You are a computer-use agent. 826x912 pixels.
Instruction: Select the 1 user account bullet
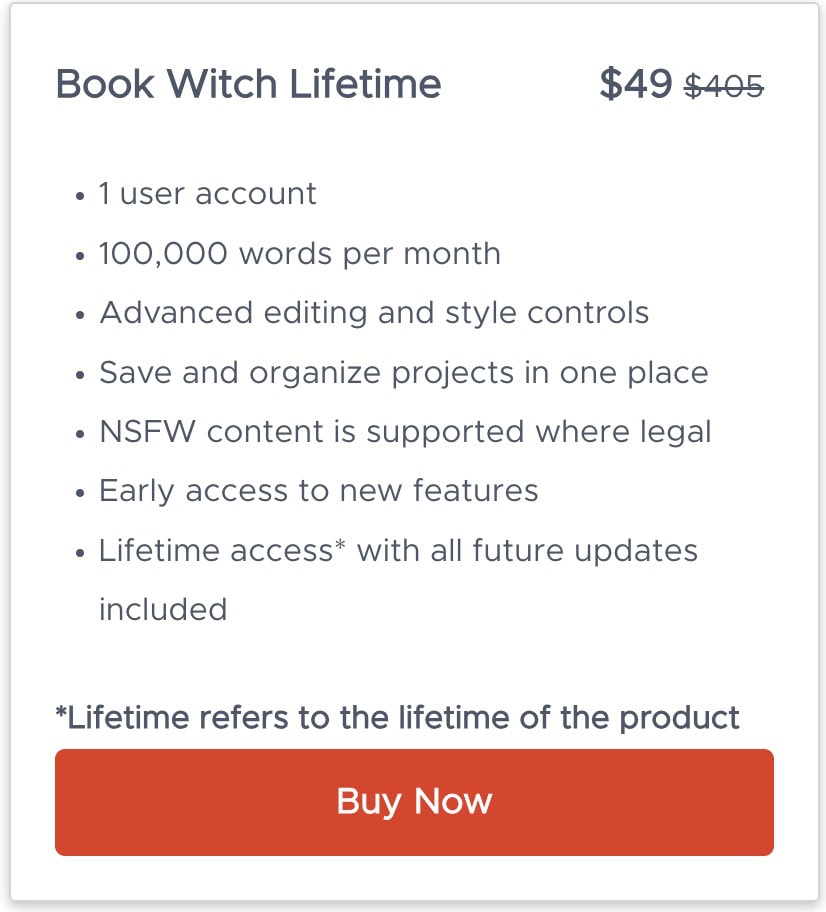click(x=206, y=194)
